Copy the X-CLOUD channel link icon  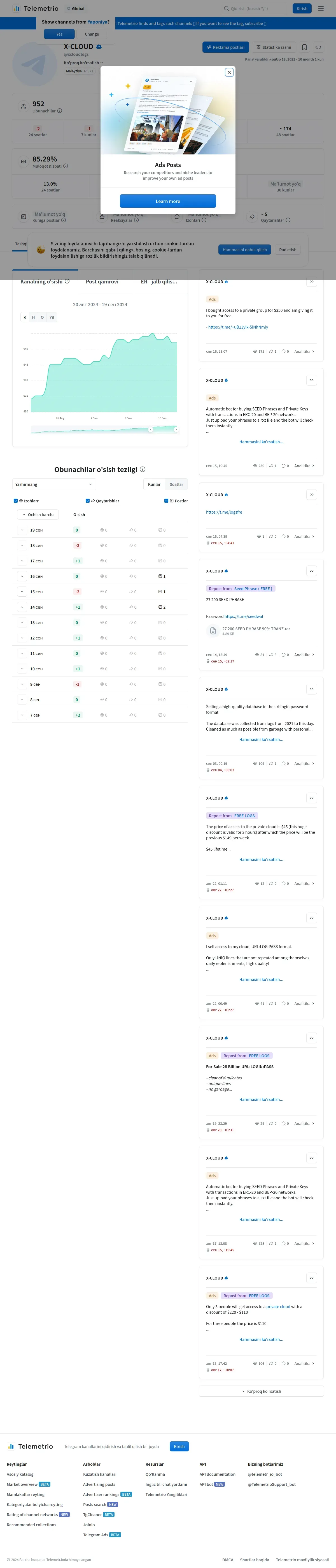tap(318, 47)
